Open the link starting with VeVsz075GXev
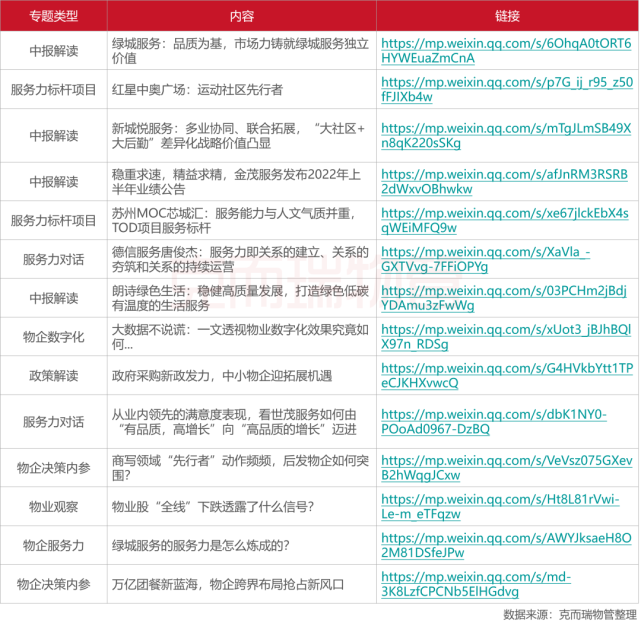 (507, 468)
